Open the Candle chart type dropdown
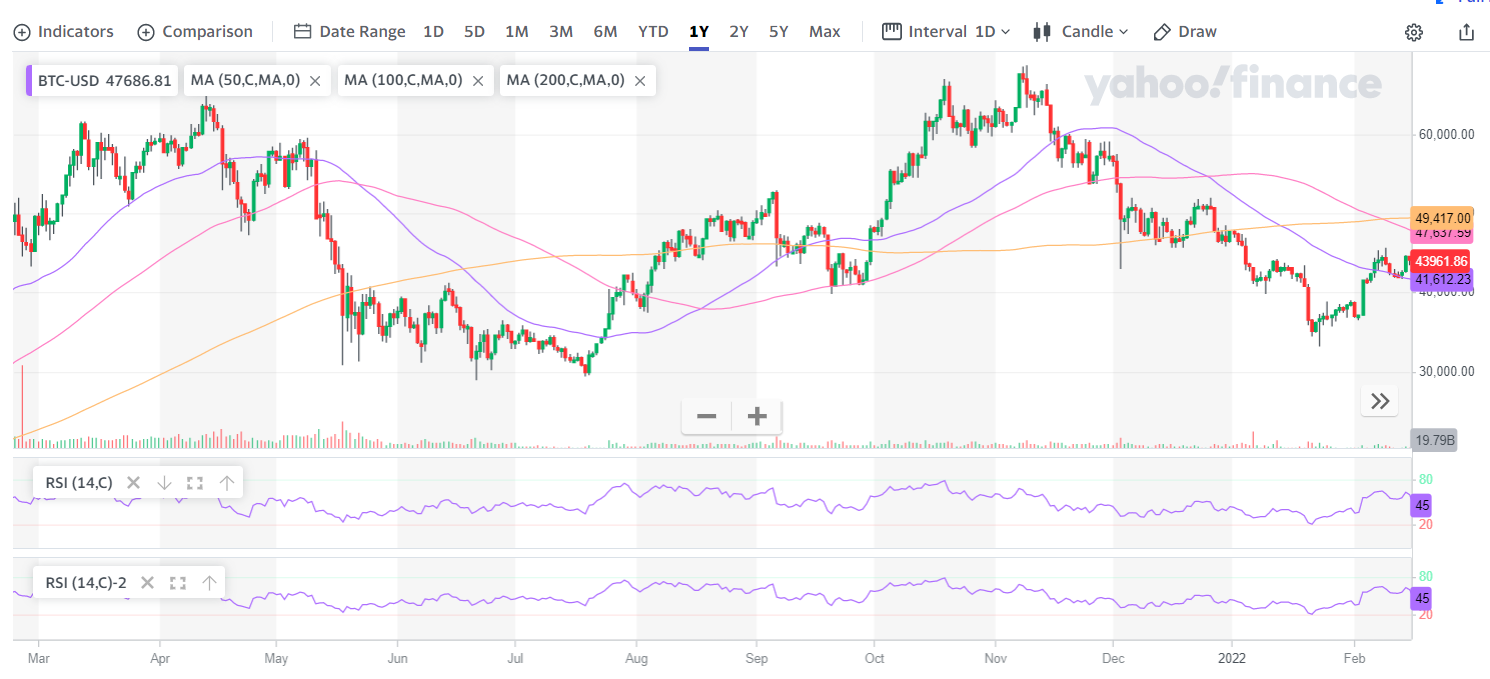The width and height of the screenshot is (1490, 679). click(1080, 32)
